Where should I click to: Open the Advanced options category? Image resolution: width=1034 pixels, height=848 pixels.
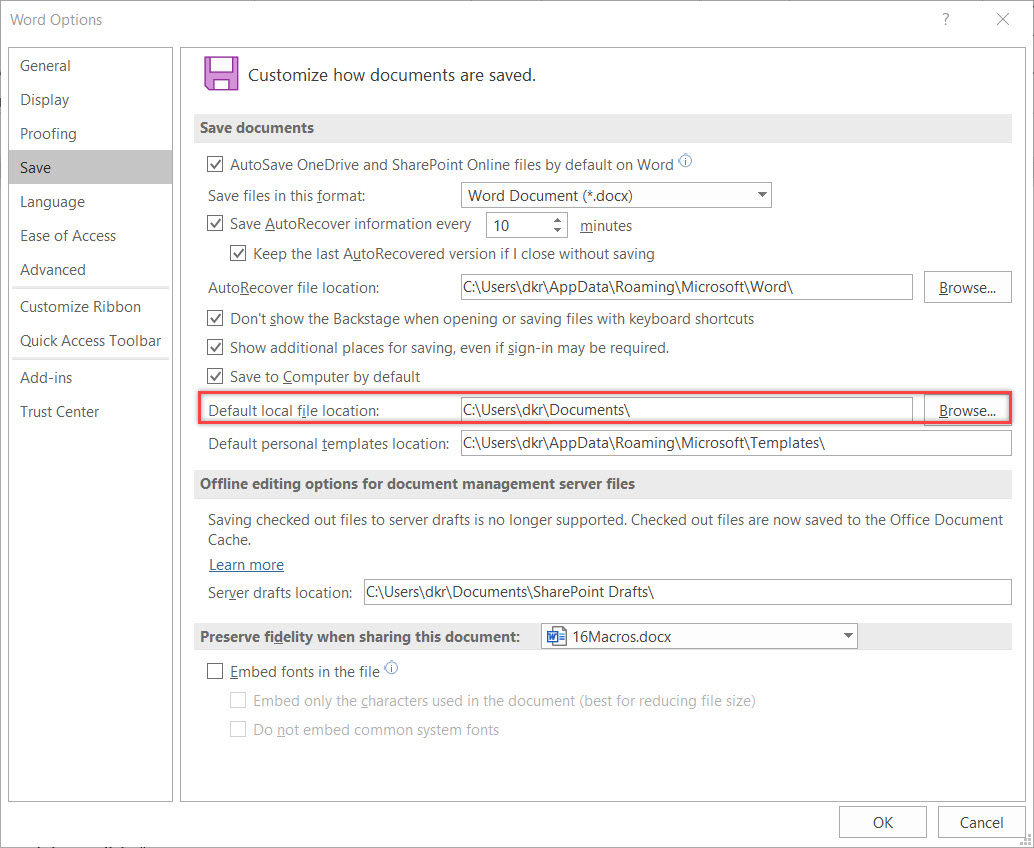pos(90,270)
